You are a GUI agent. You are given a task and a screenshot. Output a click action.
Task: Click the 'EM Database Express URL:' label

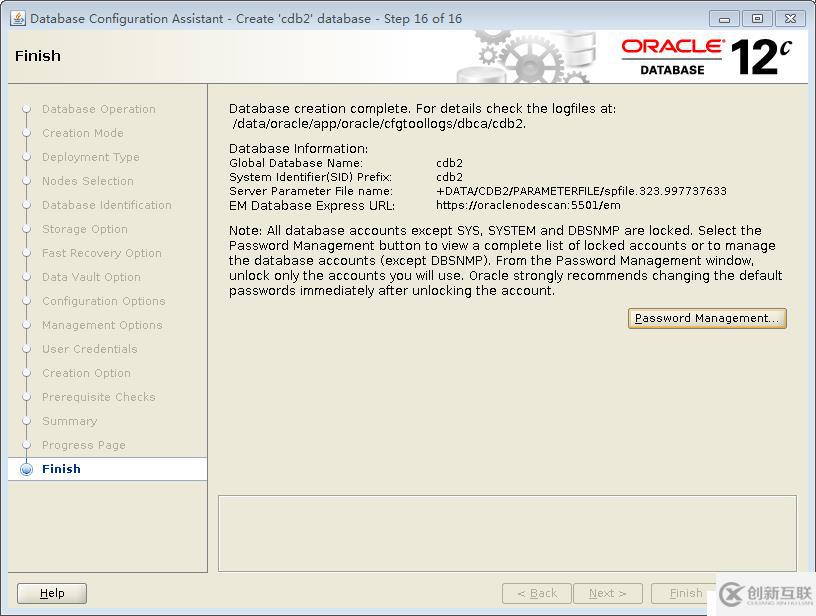point(312,206)
